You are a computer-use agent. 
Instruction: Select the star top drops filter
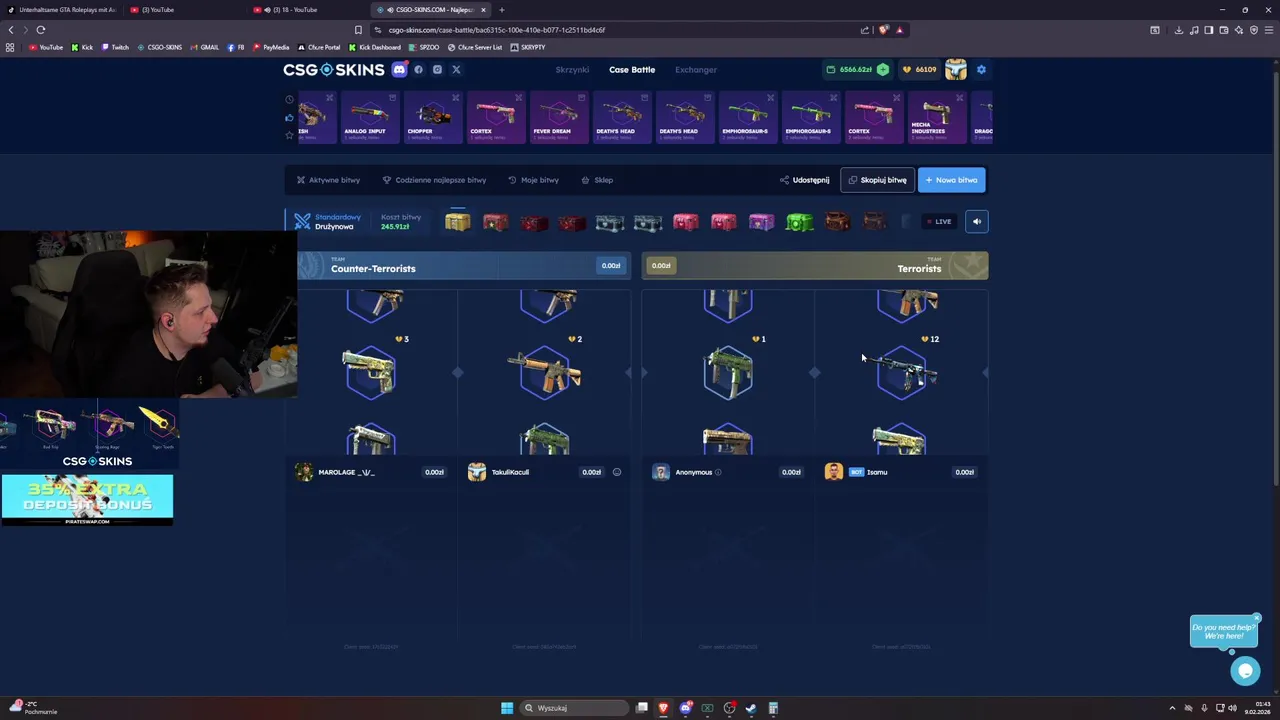pos(290,135)
